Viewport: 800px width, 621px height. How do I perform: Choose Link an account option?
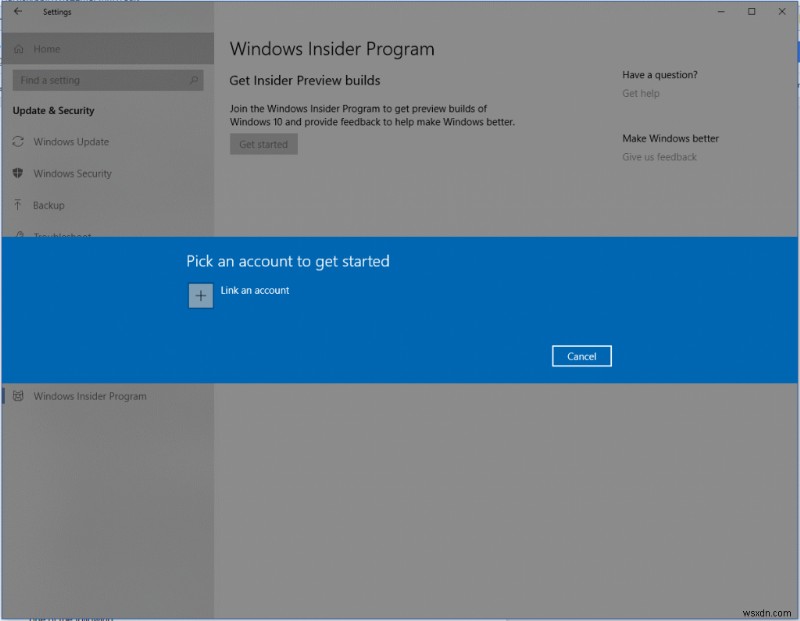coord(256,290)
